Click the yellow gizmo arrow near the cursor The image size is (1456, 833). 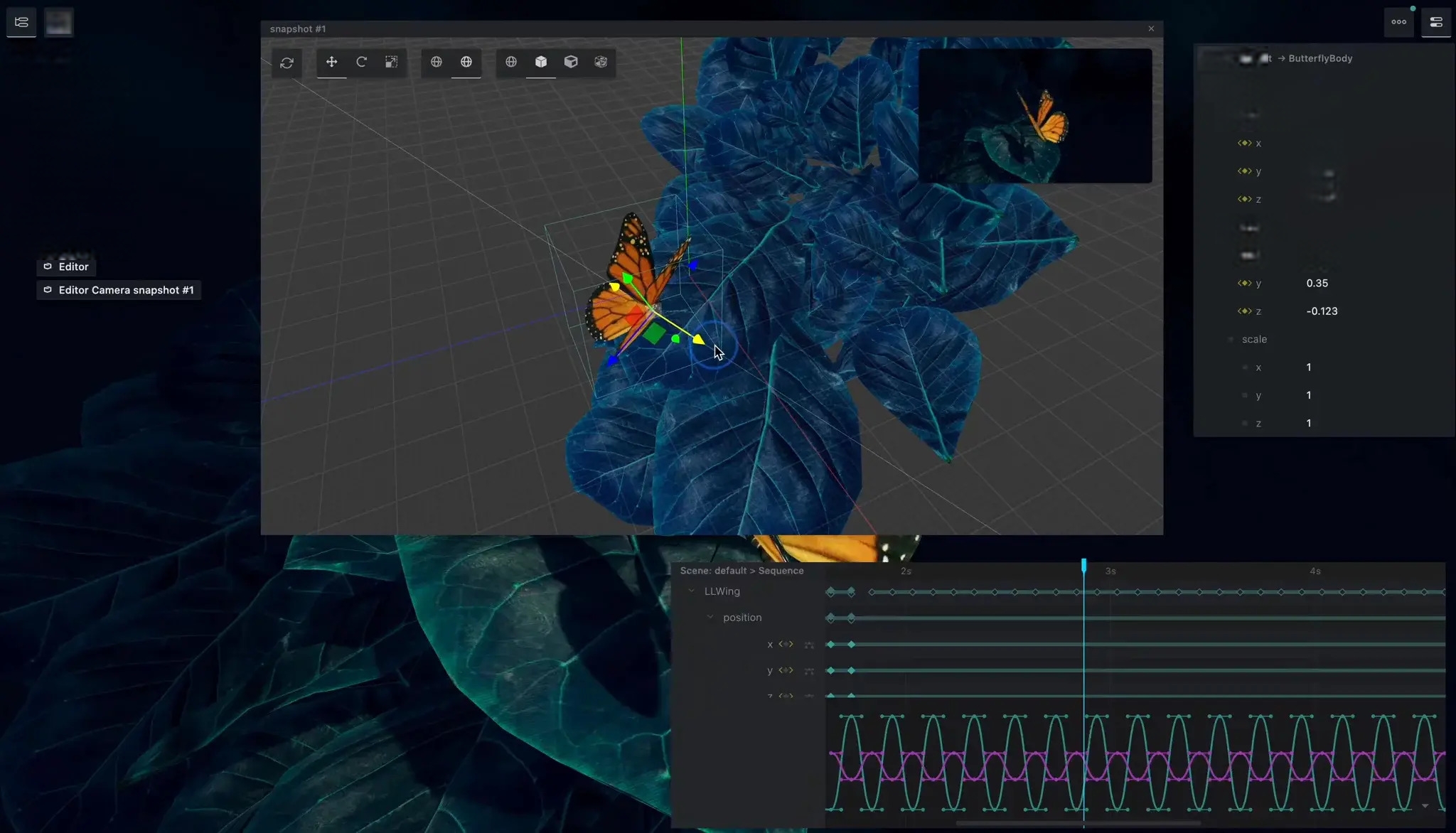[699, 339]
